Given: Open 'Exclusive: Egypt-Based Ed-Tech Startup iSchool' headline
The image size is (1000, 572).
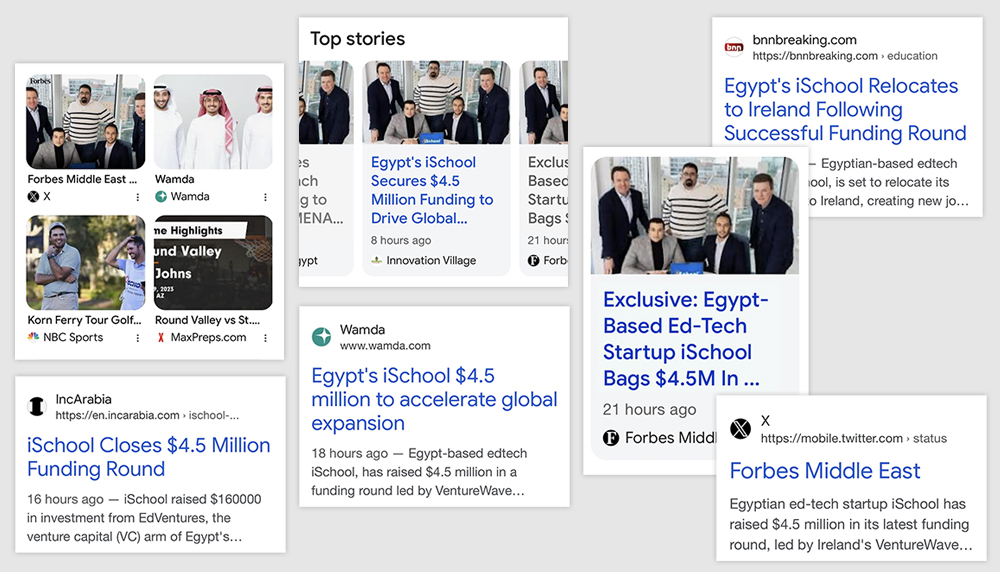Looking at the screenshot, I should point(686,339).
